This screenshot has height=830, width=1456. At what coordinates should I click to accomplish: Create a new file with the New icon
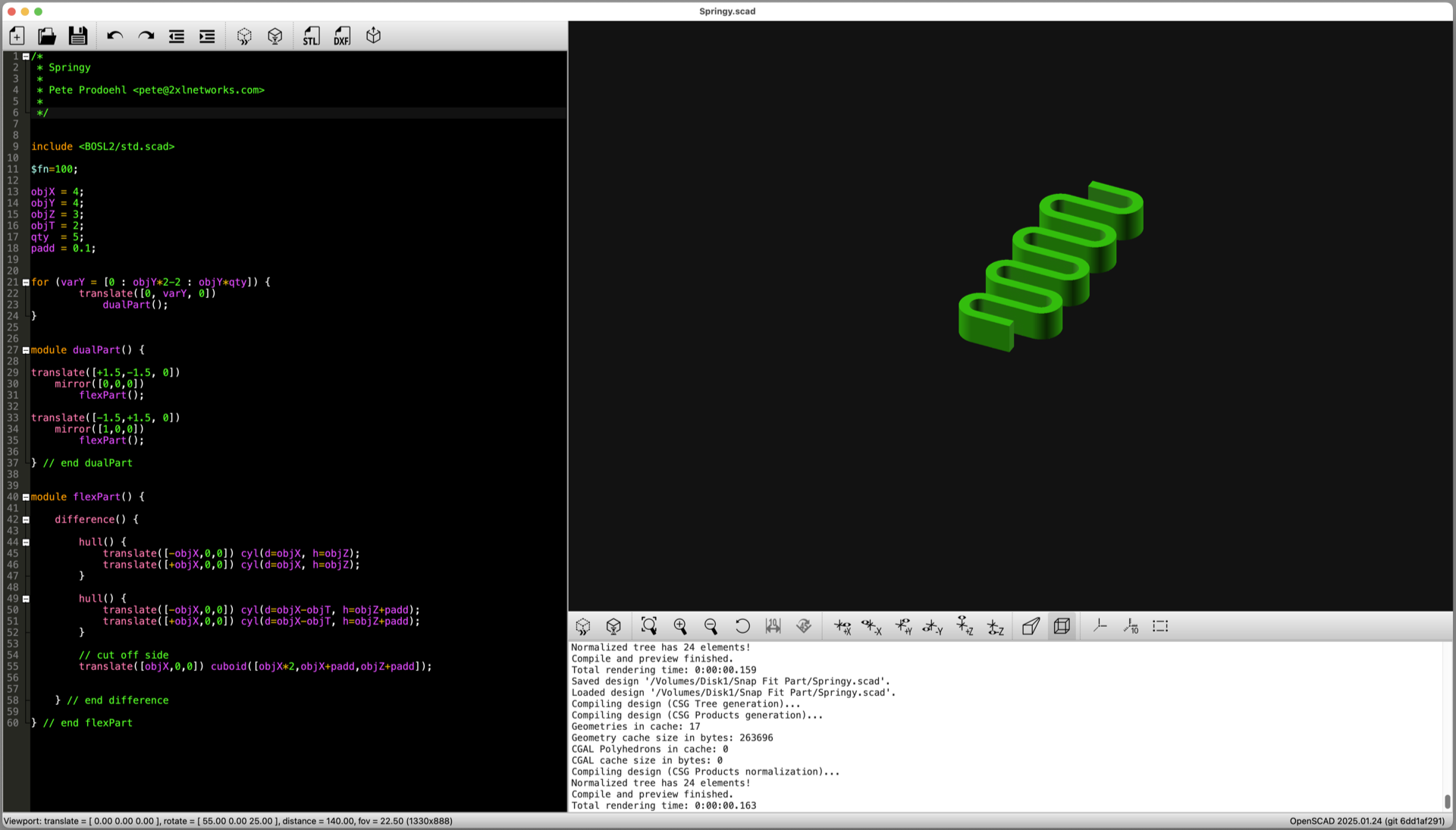point(17,36)
